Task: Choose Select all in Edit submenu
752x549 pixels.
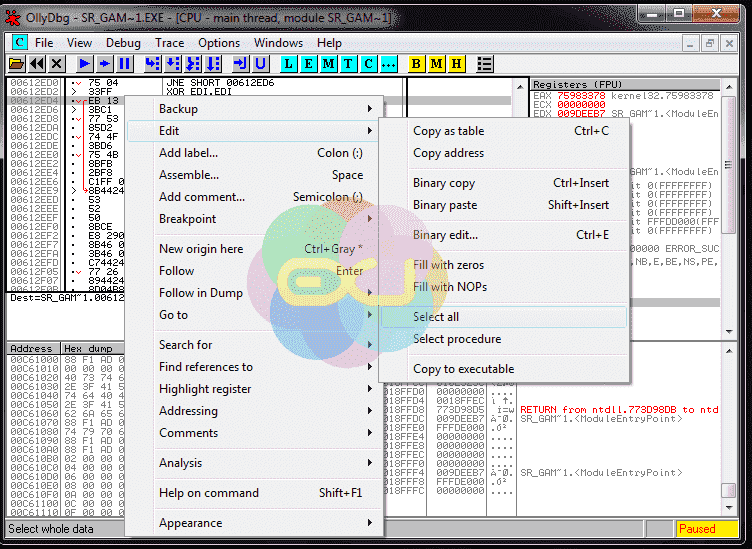Action: coord(504,317)
